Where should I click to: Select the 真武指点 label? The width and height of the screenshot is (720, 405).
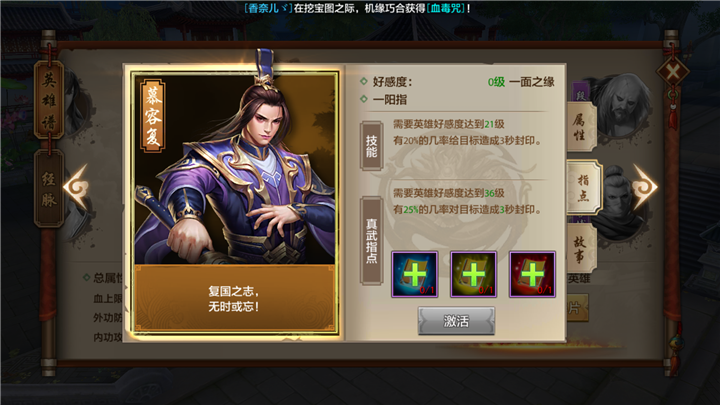(371, 241)
